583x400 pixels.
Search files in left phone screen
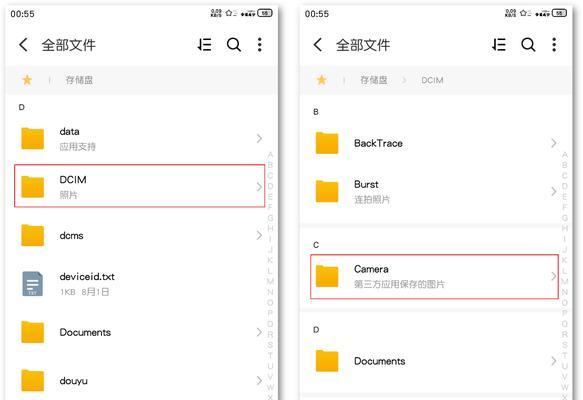[x=234, y=45]
